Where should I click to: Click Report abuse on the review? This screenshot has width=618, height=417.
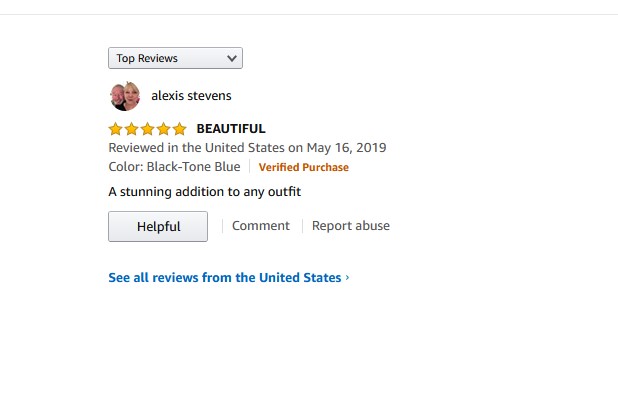coord(351,226)
